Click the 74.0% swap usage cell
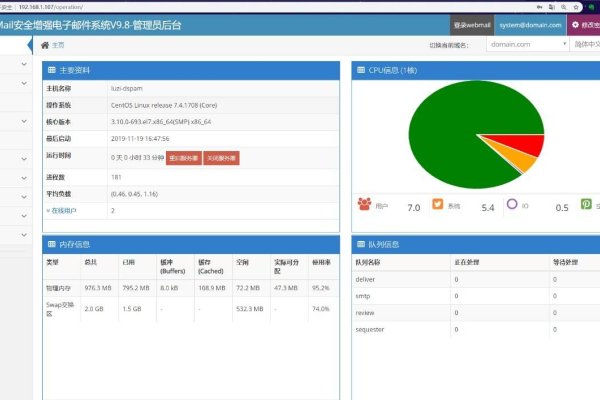600x400 pixels. tap(321, 309)
